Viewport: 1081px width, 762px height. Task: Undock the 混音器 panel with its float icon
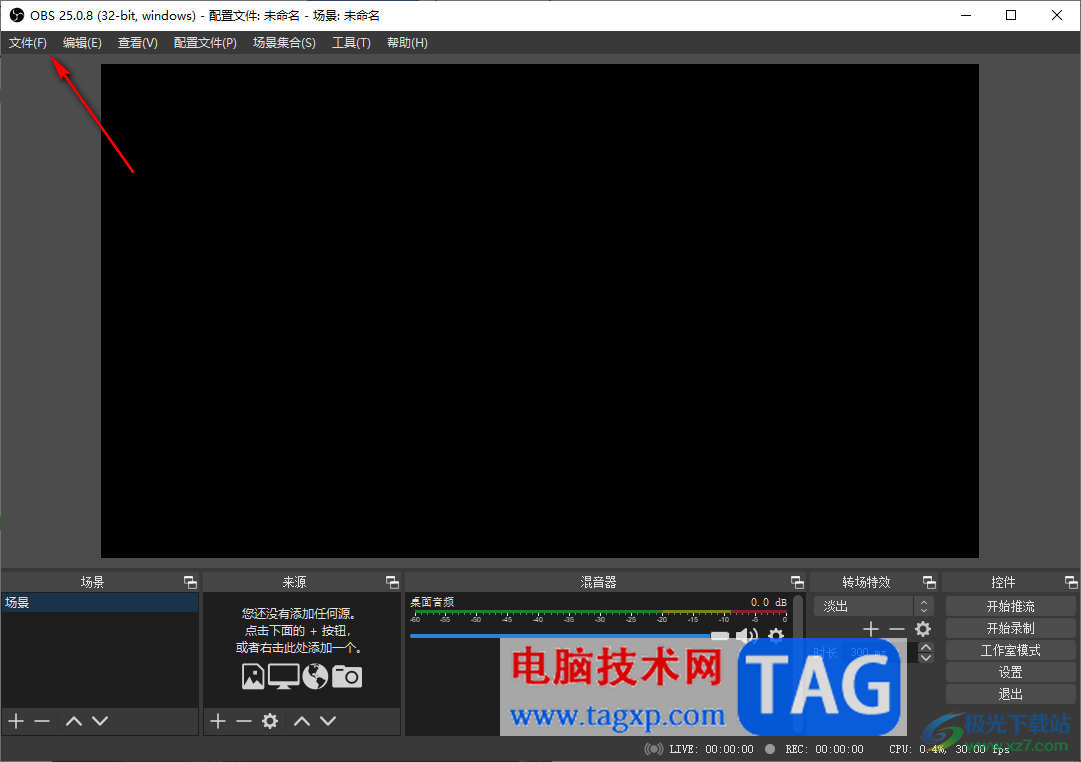797,582
